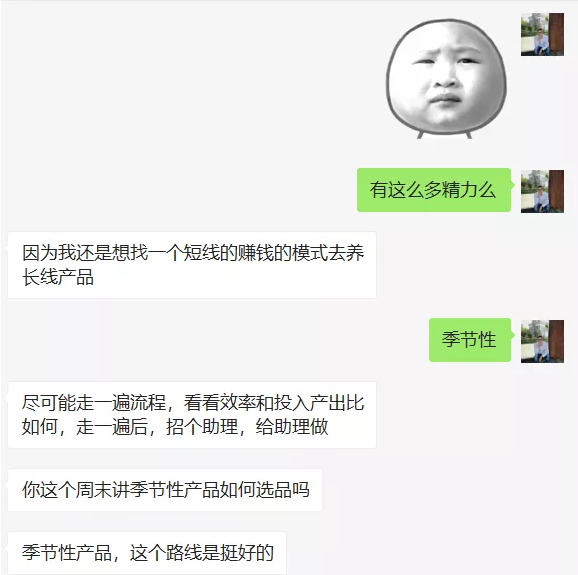Select message 季节性产品，这个路线是挺好的
The image size is (578, 575).
[147, 553]
